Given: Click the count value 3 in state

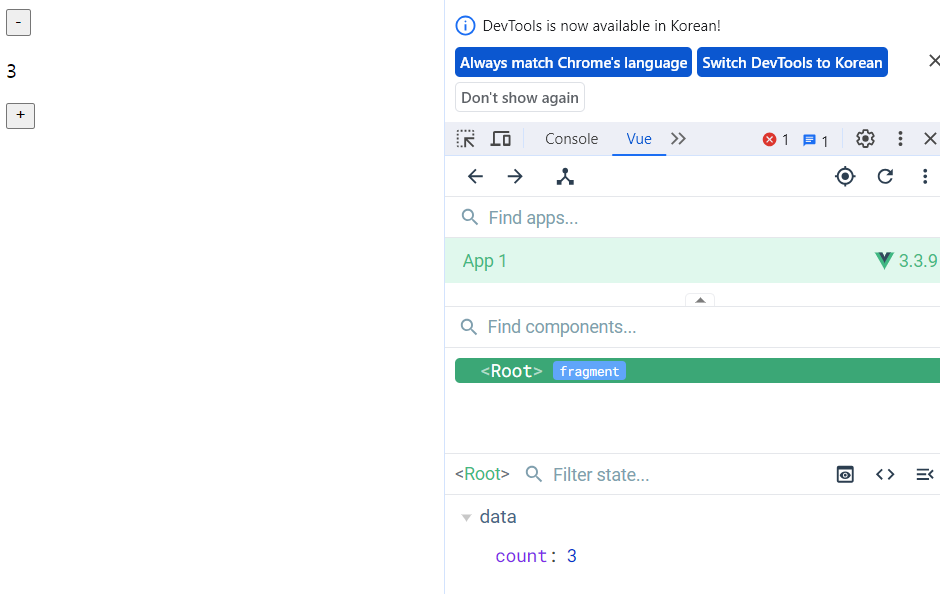Looking at the screenshot, I should [x=571, y=556].
